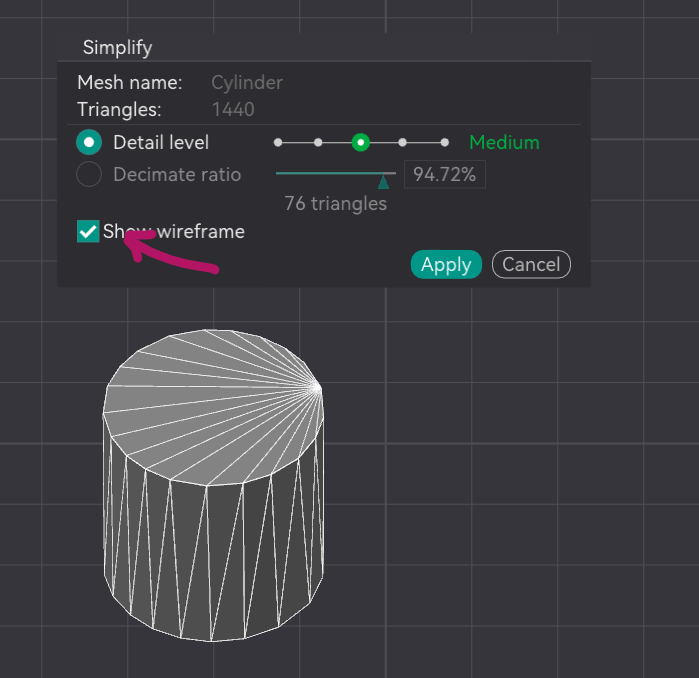Viewport: 699px width, 678px height.
Task: Click the Triangles: label
Action: point(119,110)
